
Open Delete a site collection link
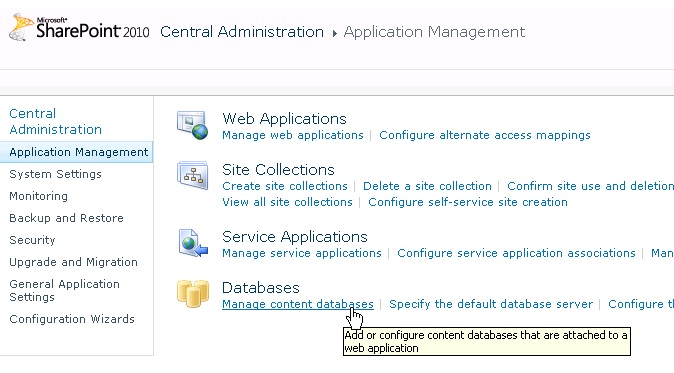coord(427,186)
